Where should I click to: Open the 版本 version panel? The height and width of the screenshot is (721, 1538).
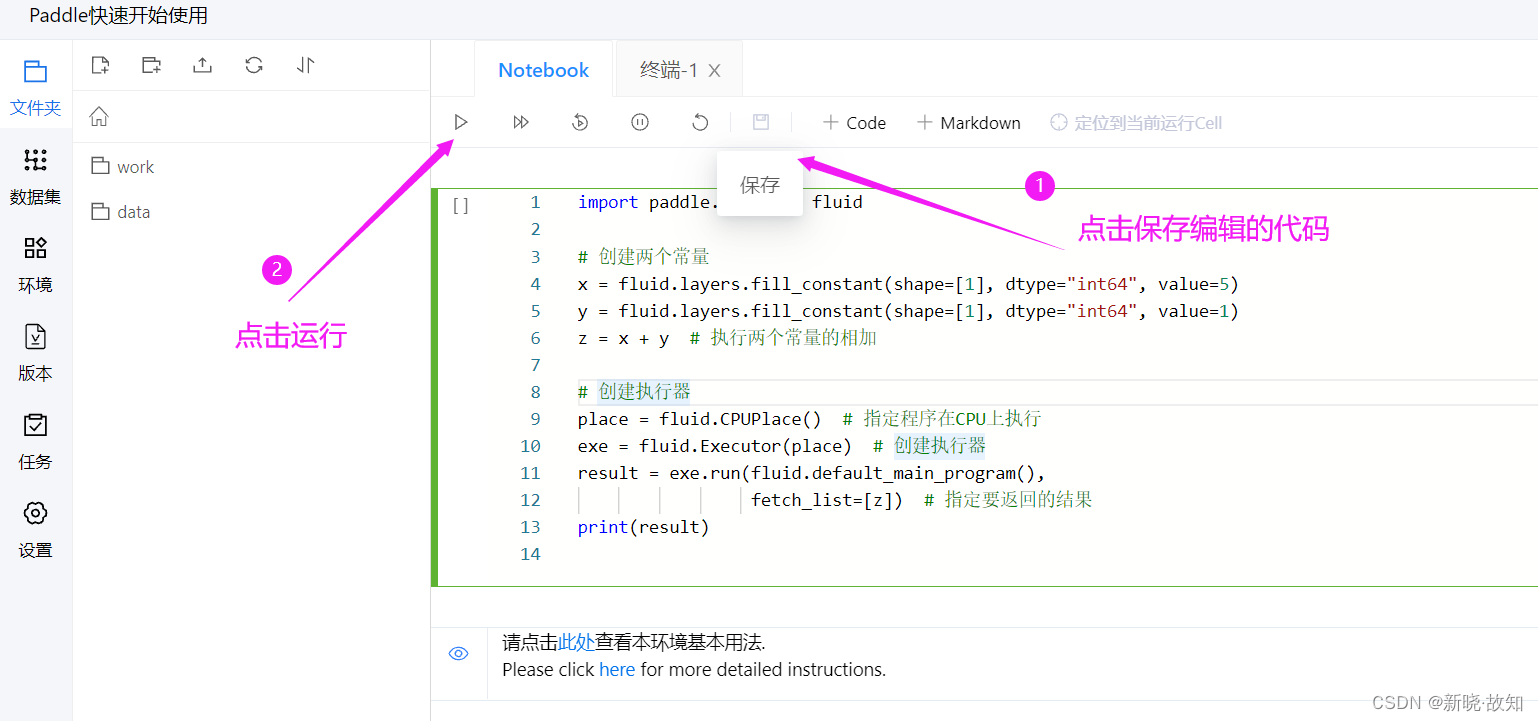coord(35,353)
